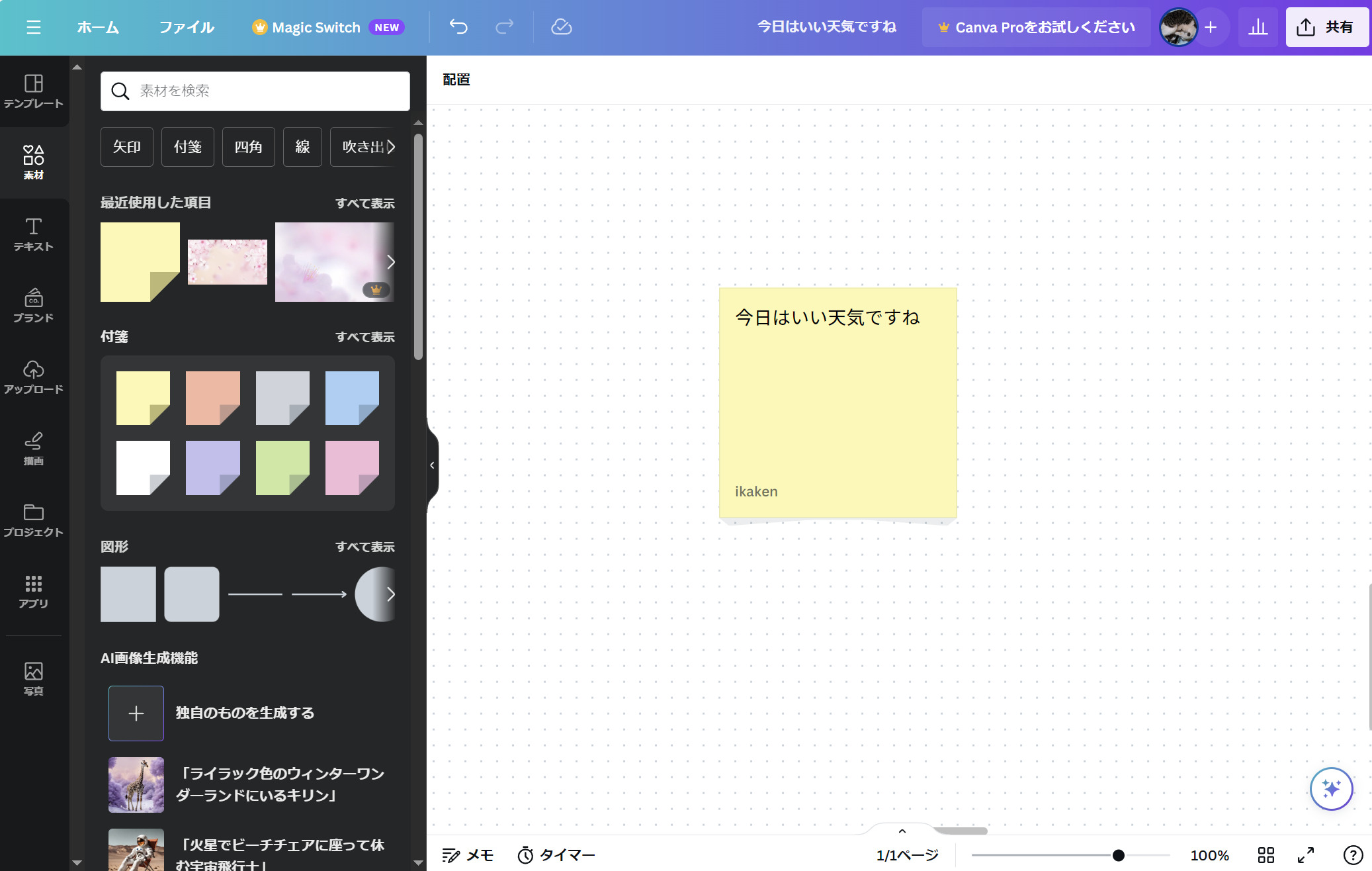Select the yellow sticky note on canvas
This screenshot has height=871, width=1372.
[838, 404]
